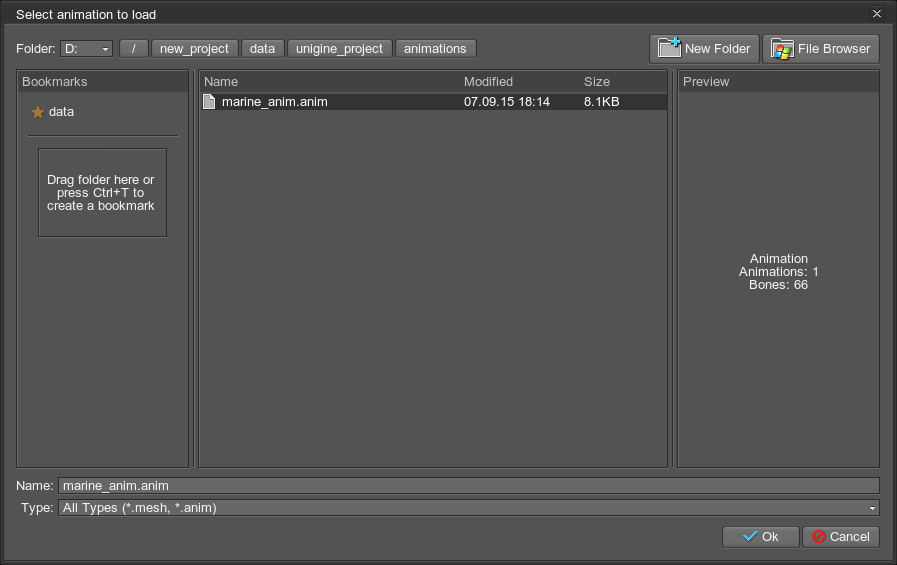Open the D: drive dropdown
The height and width of the screenshot is (565, 897).
[87, 49]
